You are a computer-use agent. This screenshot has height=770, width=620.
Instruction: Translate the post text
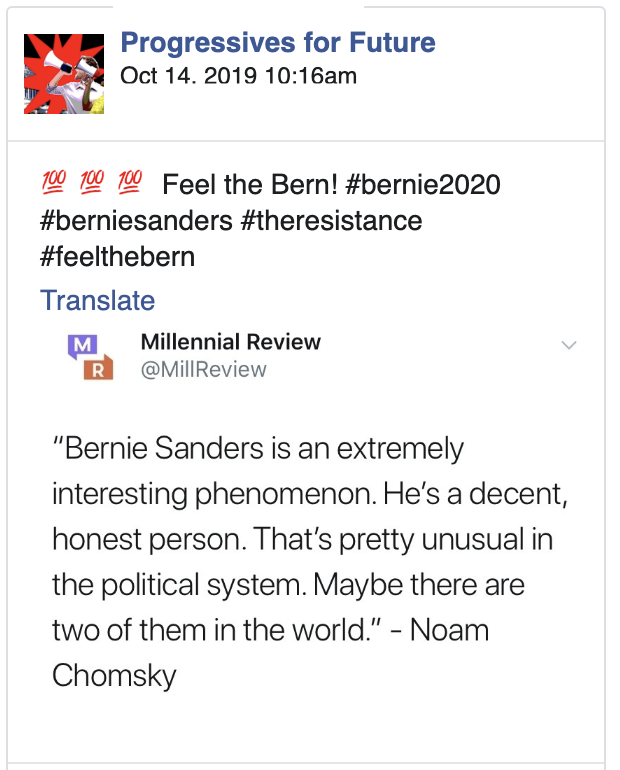click(98, 300)
